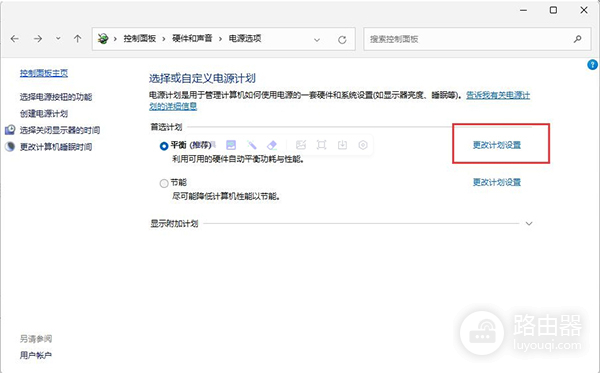Click the crop frame icon in the faded toolbar
The image size is (600, 373).
point(321,145)
